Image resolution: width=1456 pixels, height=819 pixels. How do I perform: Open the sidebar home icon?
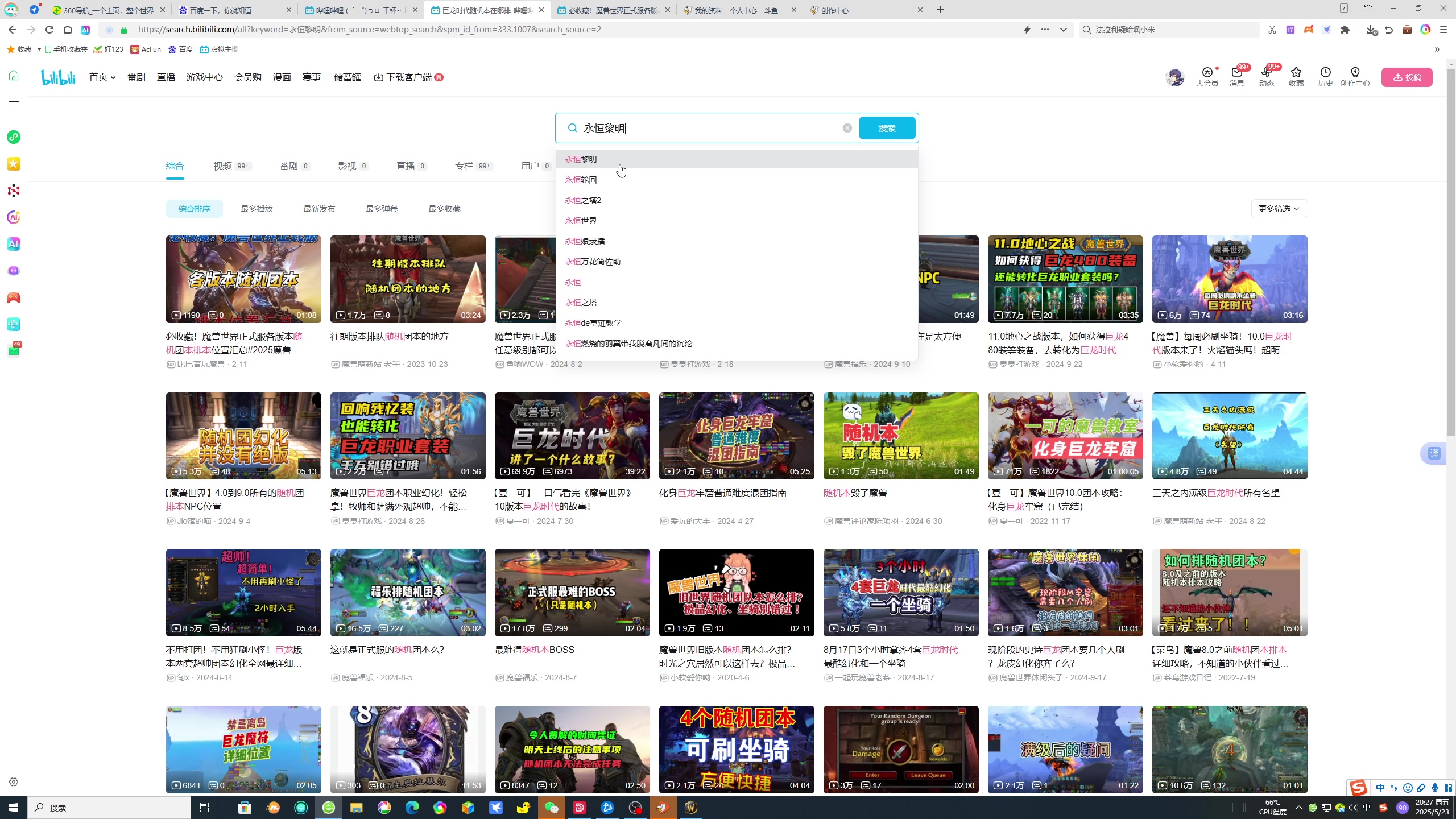(14, 75)
